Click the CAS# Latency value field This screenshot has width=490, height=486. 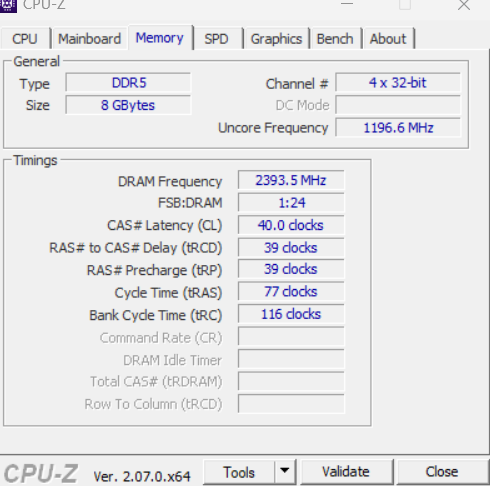(x=291, y=225)
